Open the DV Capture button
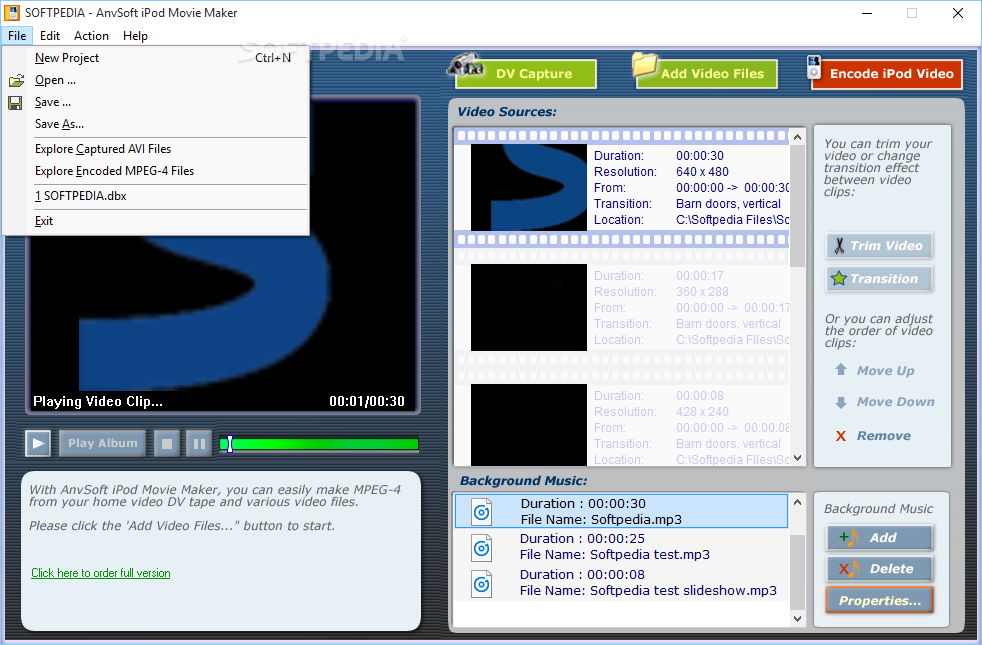The width and height of the screenshot is (982, 645). [x=525, y=74]
